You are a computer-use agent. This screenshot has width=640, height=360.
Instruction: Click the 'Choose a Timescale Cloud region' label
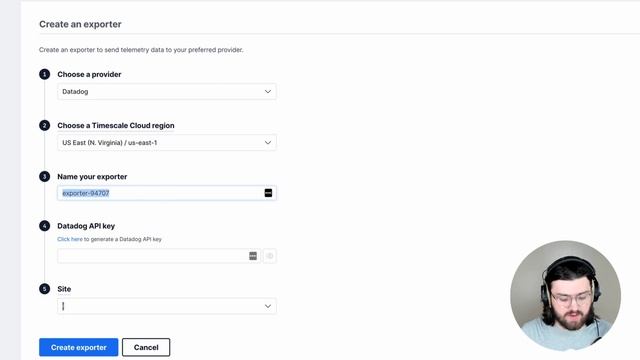click(x=116, y=126)
